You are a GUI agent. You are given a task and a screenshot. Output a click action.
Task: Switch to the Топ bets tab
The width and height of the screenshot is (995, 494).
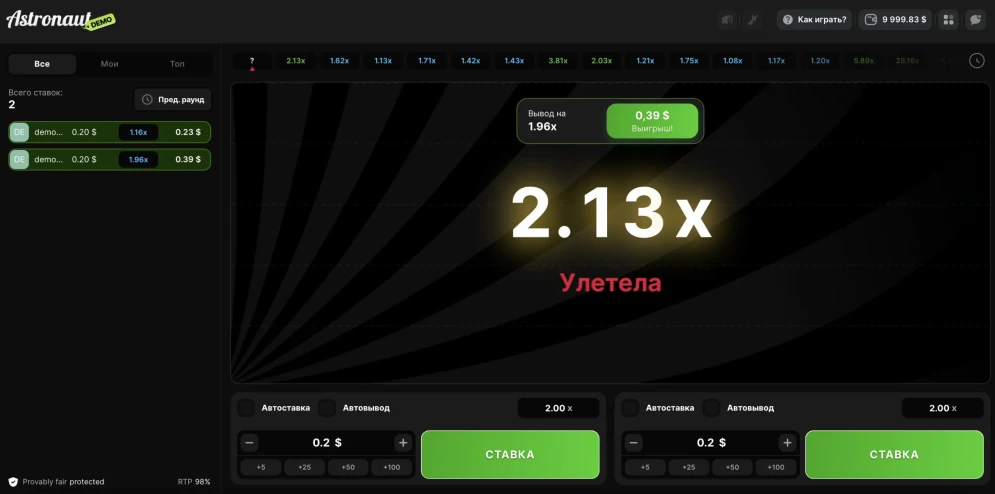[x=177, y=64]
